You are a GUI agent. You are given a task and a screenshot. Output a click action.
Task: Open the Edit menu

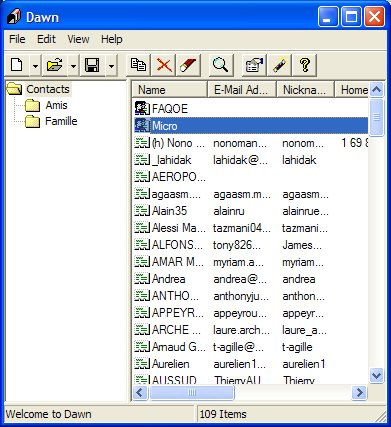(x=46, y=39)
